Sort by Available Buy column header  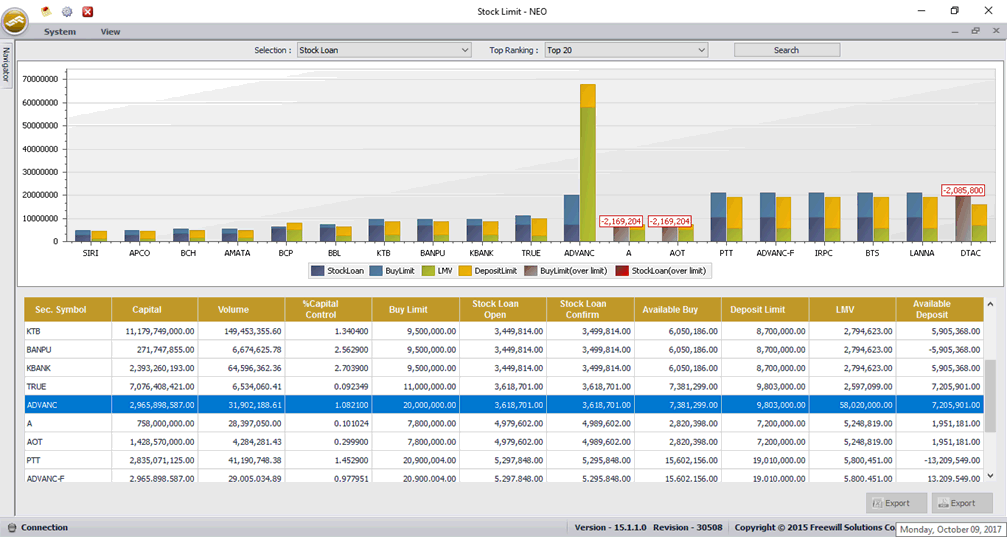click(x=678, y=310)
